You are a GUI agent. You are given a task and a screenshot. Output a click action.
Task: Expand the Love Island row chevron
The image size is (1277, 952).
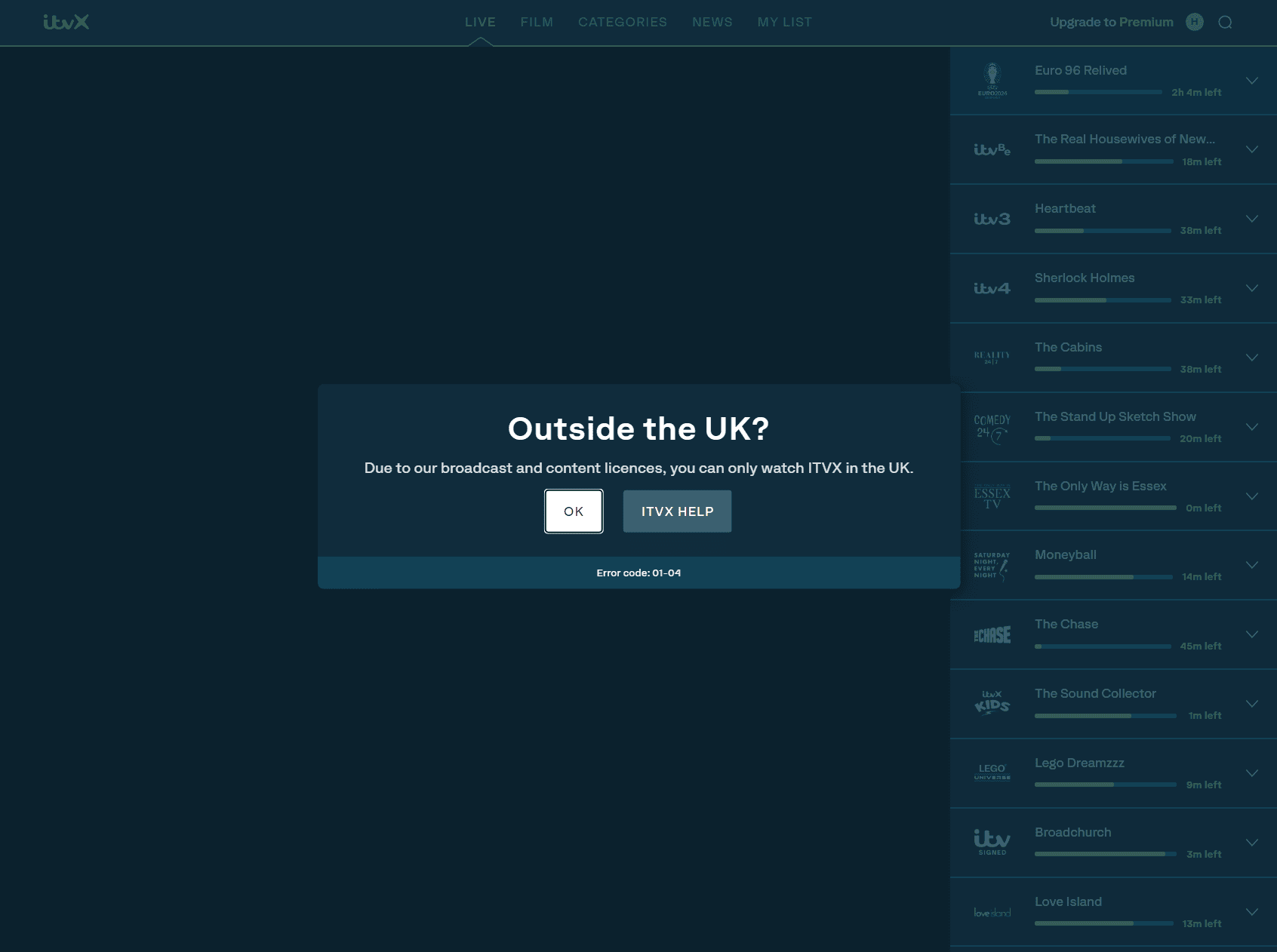(x=1252, y=913)
